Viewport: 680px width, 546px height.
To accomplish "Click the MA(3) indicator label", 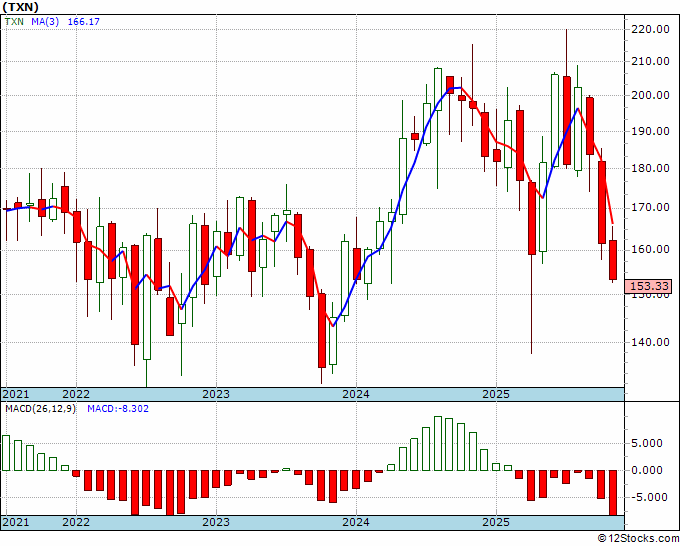I will (45, 21).
